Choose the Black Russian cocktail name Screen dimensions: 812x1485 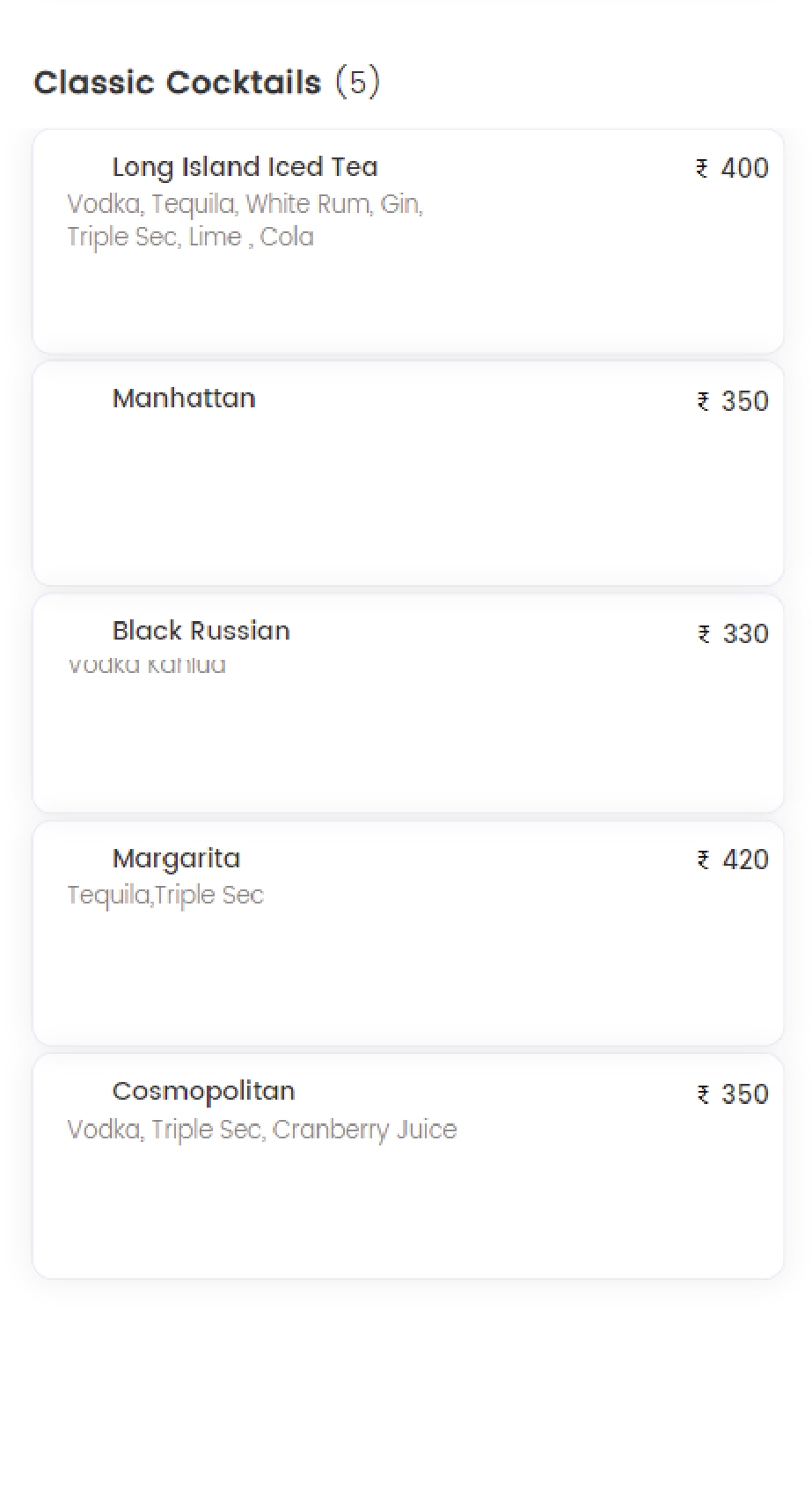pos(201,631)
